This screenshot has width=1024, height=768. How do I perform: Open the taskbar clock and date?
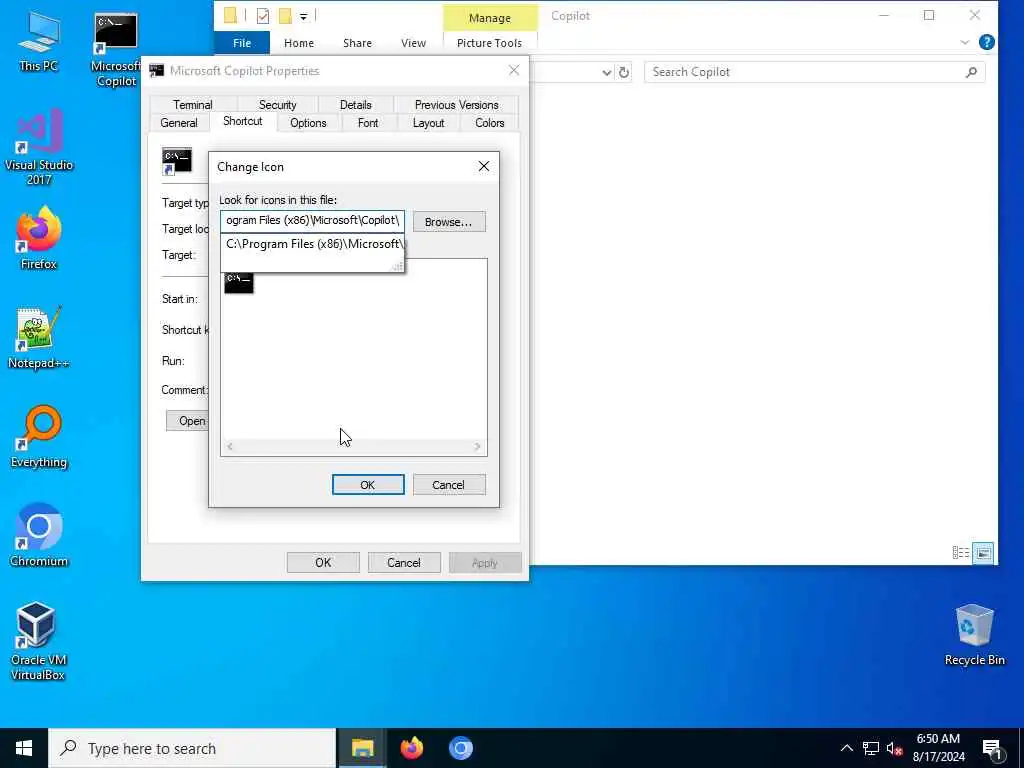pyautogui.click(x=938, y=748)
